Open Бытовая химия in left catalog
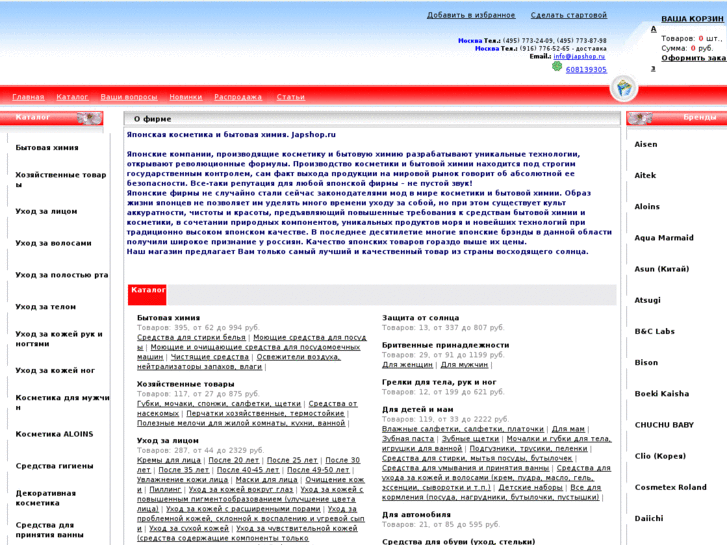 click(47, 147)
